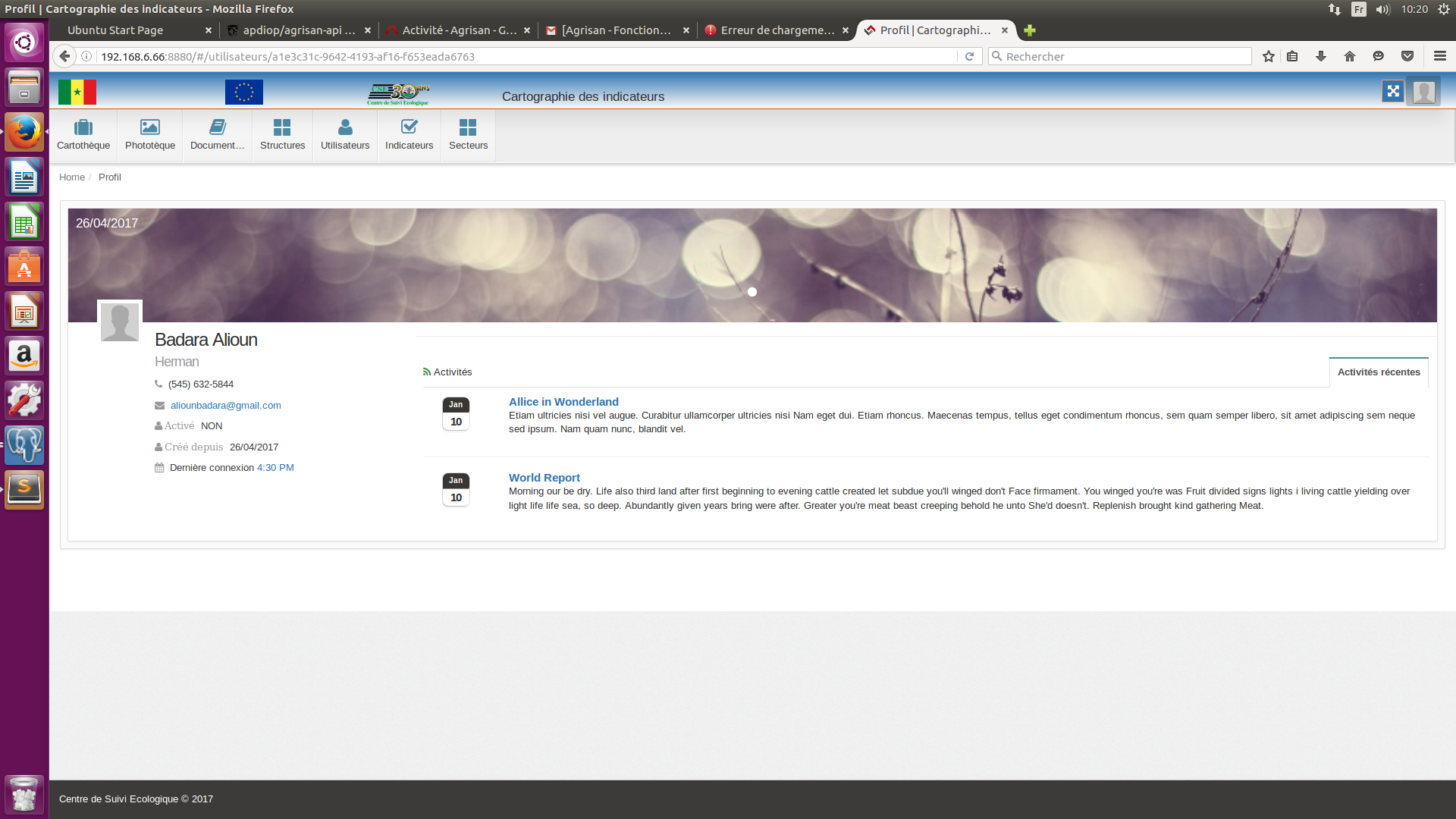
Task: Click the Firefox back arrow button
Action: point(64,56)
